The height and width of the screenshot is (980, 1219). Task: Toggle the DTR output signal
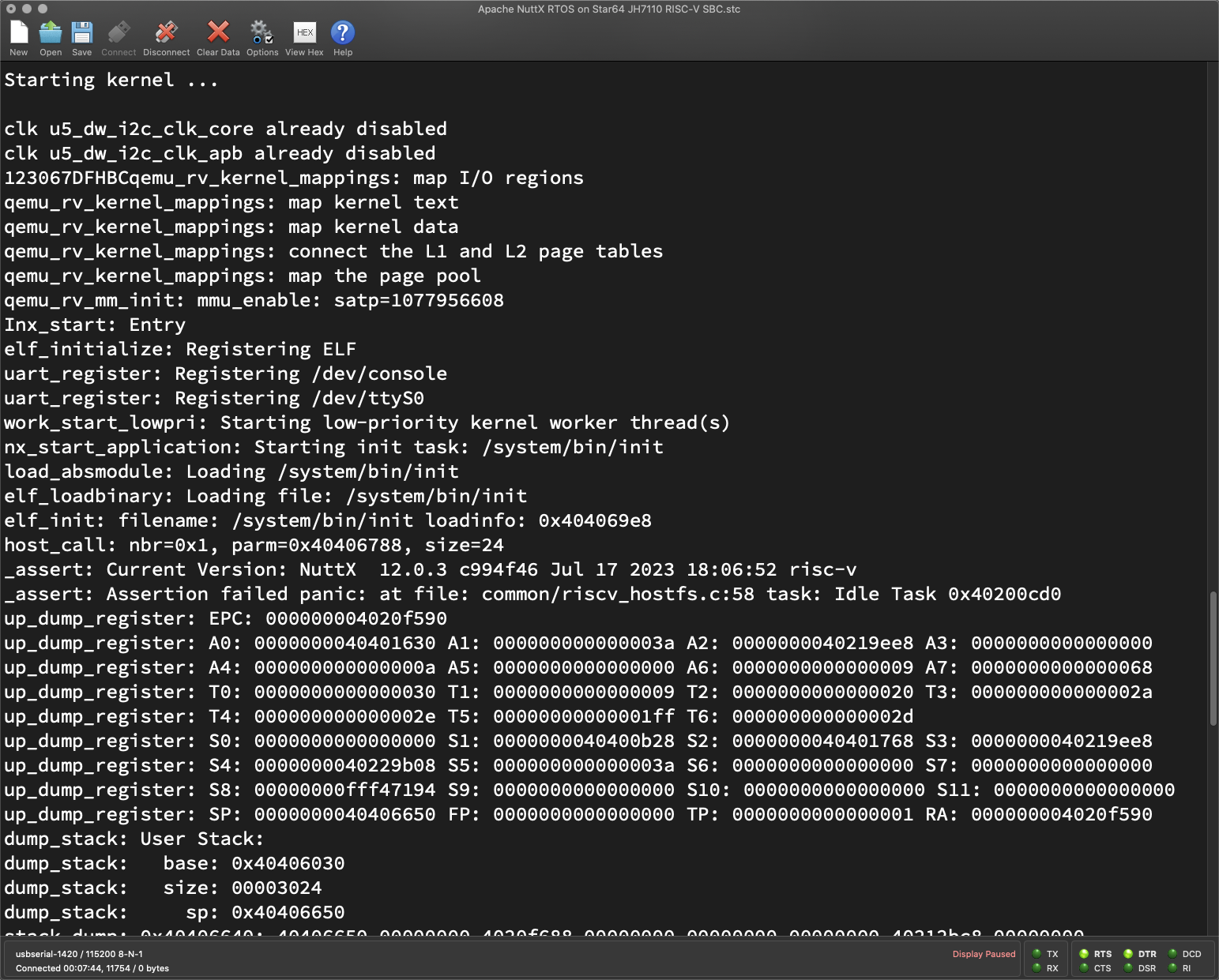pos(1128,954)
